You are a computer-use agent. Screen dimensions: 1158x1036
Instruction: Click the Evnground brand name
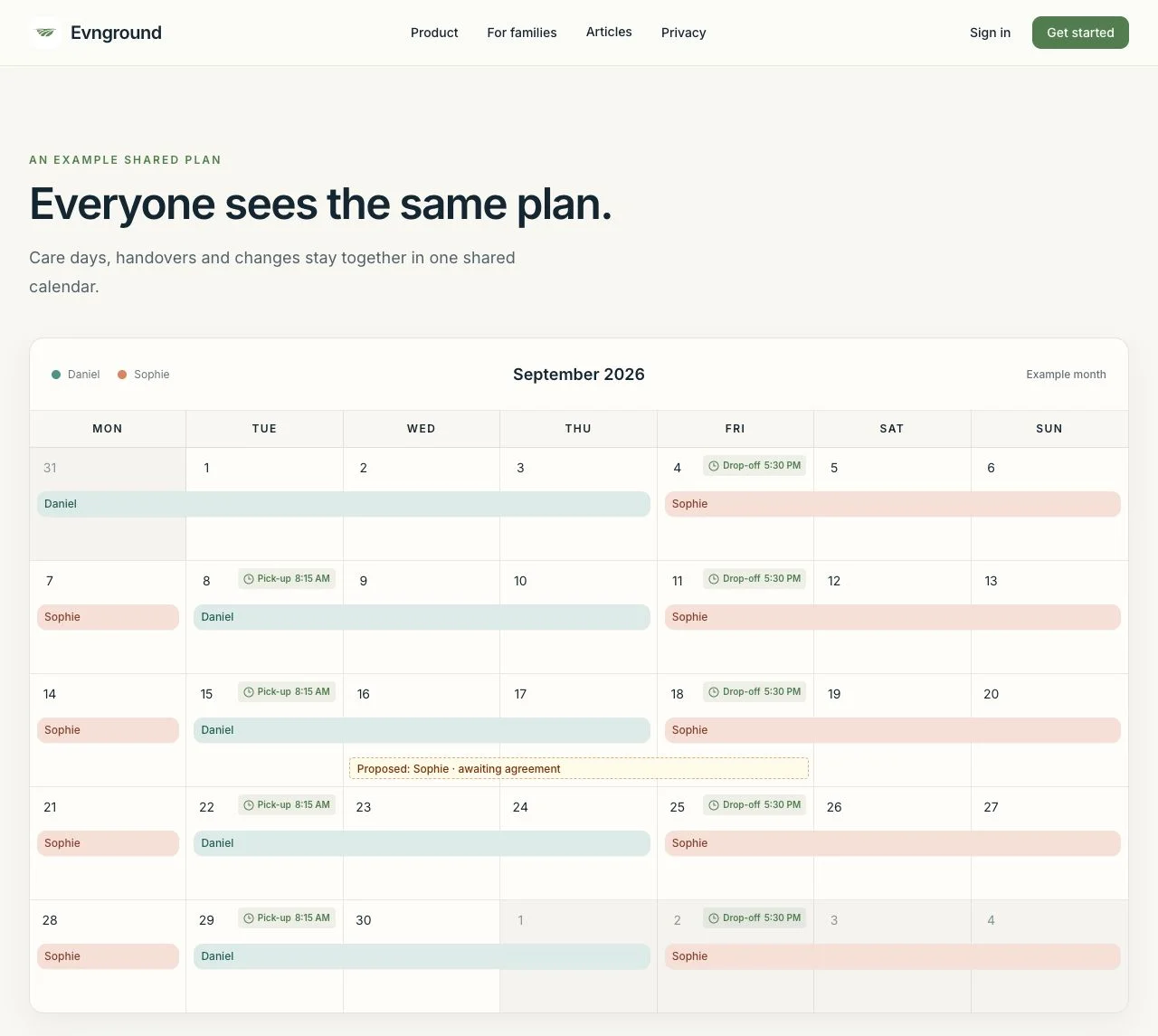(x=116, y=33)
